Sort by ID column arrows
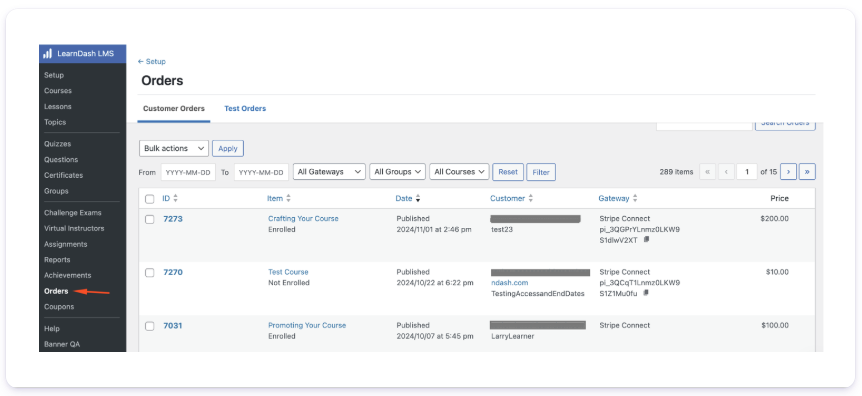862x396 pixels. pos(175,199)
